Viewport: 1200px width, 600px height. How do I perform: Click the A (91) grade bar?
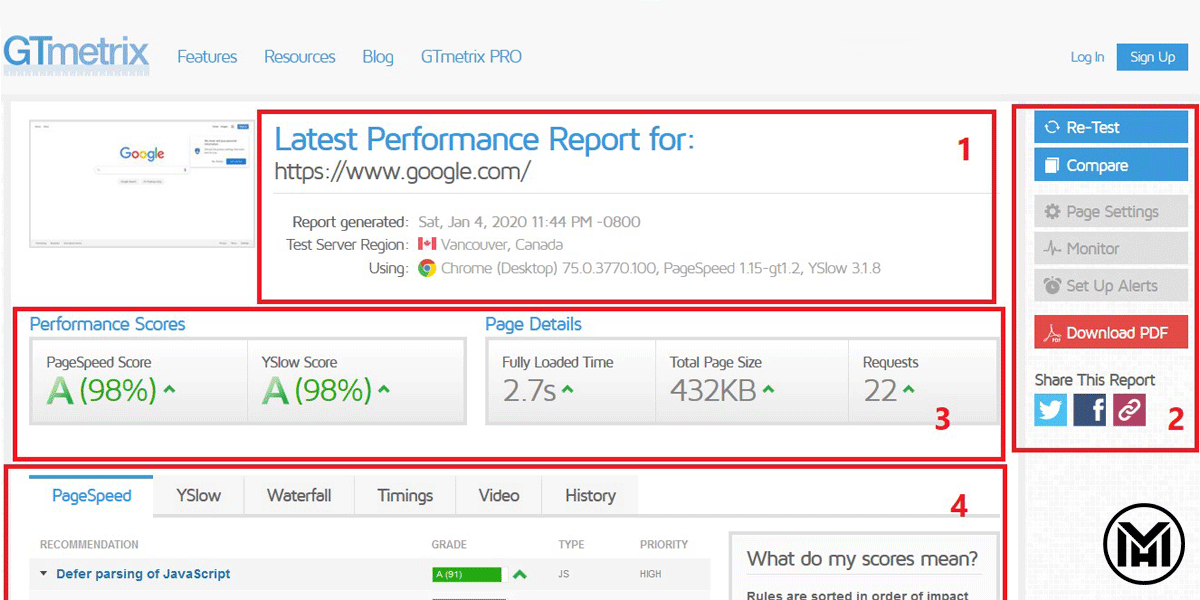(466, 574)
